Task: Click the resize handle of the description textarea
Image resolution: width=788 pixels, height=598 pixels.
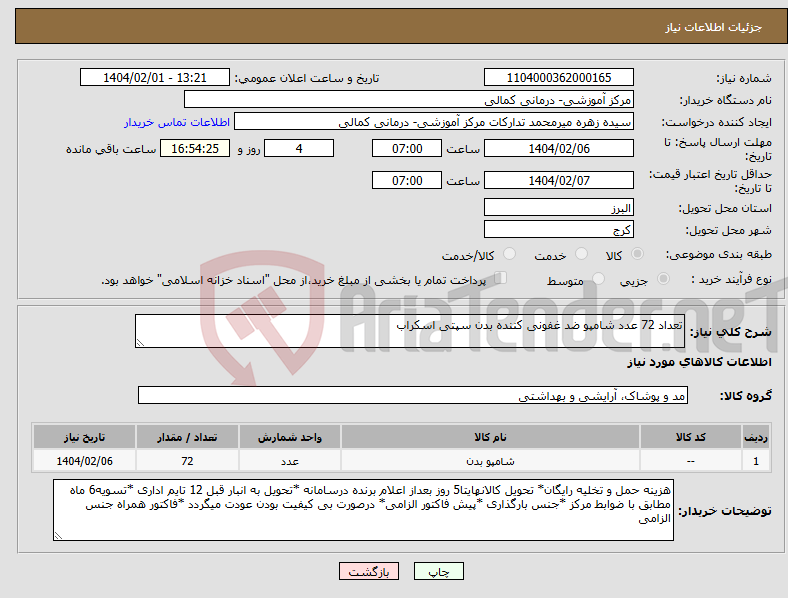Action: pyautogui.click(x=140, y=343)
